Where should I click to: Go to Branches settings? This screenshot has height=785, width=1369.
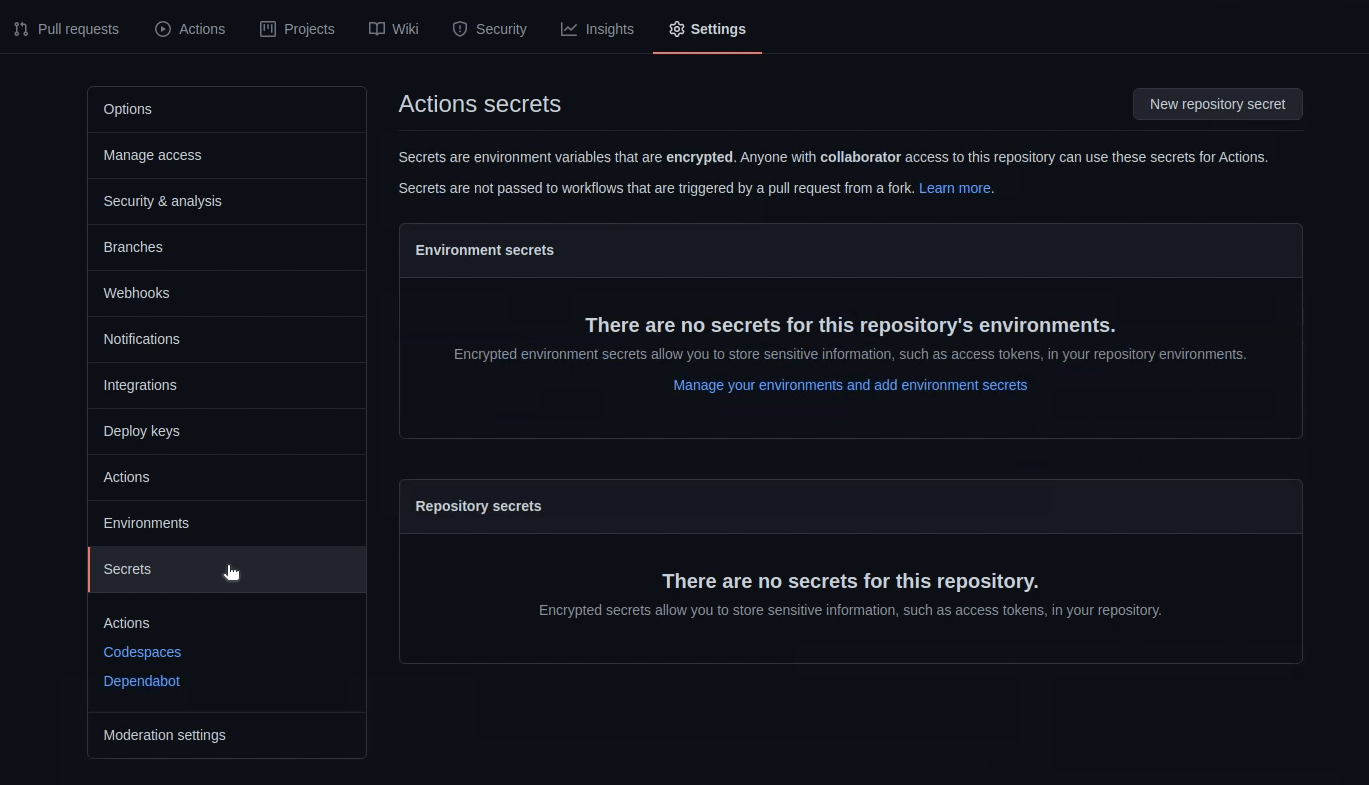tap(133, 247)
